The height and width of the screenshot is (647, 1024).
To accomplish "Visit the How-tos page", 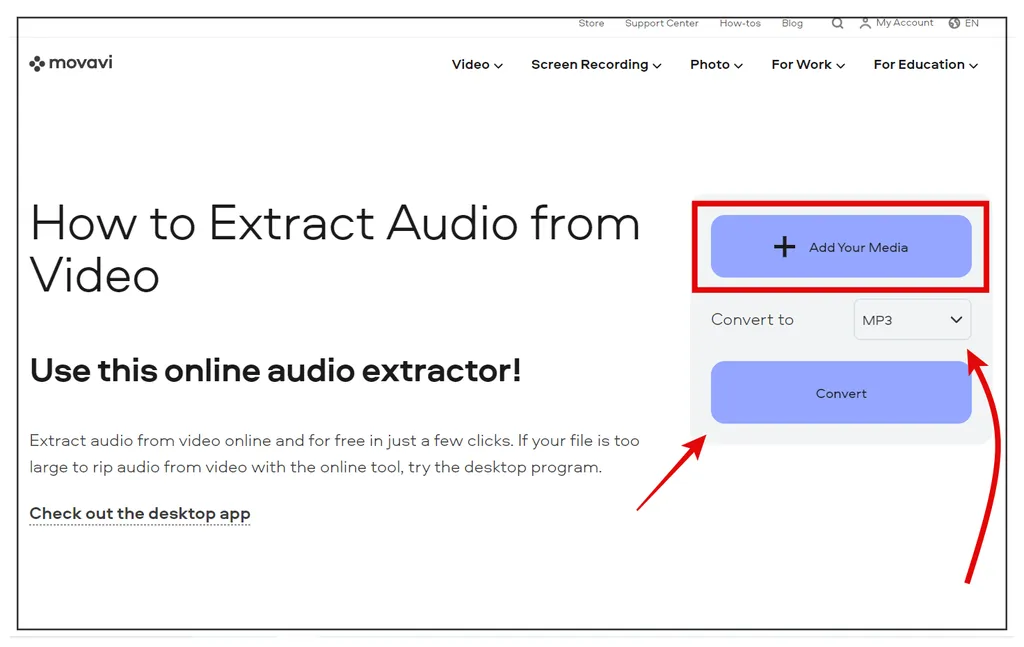I will coord(740,23).
